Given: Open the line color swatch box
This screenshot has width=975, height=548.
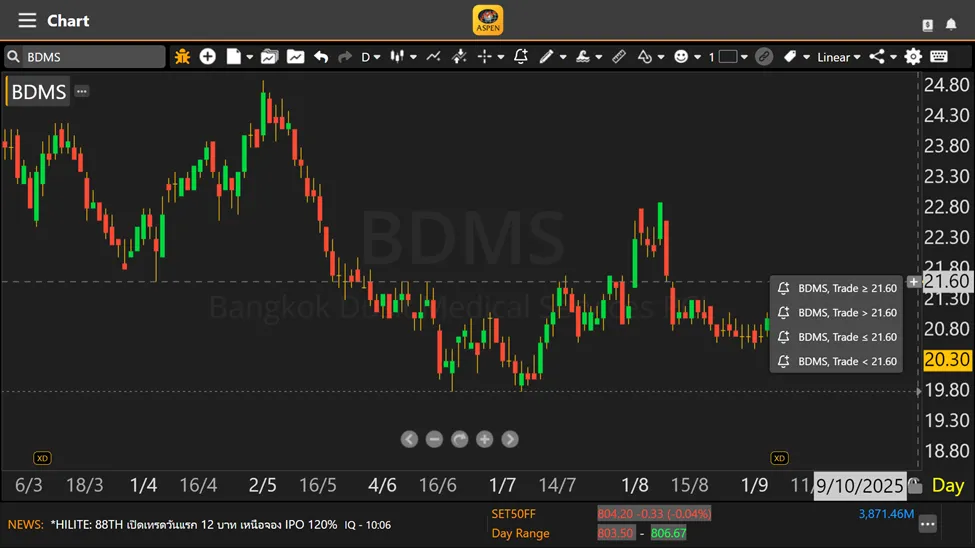Looking at the screenshot, I should (728, 57).
